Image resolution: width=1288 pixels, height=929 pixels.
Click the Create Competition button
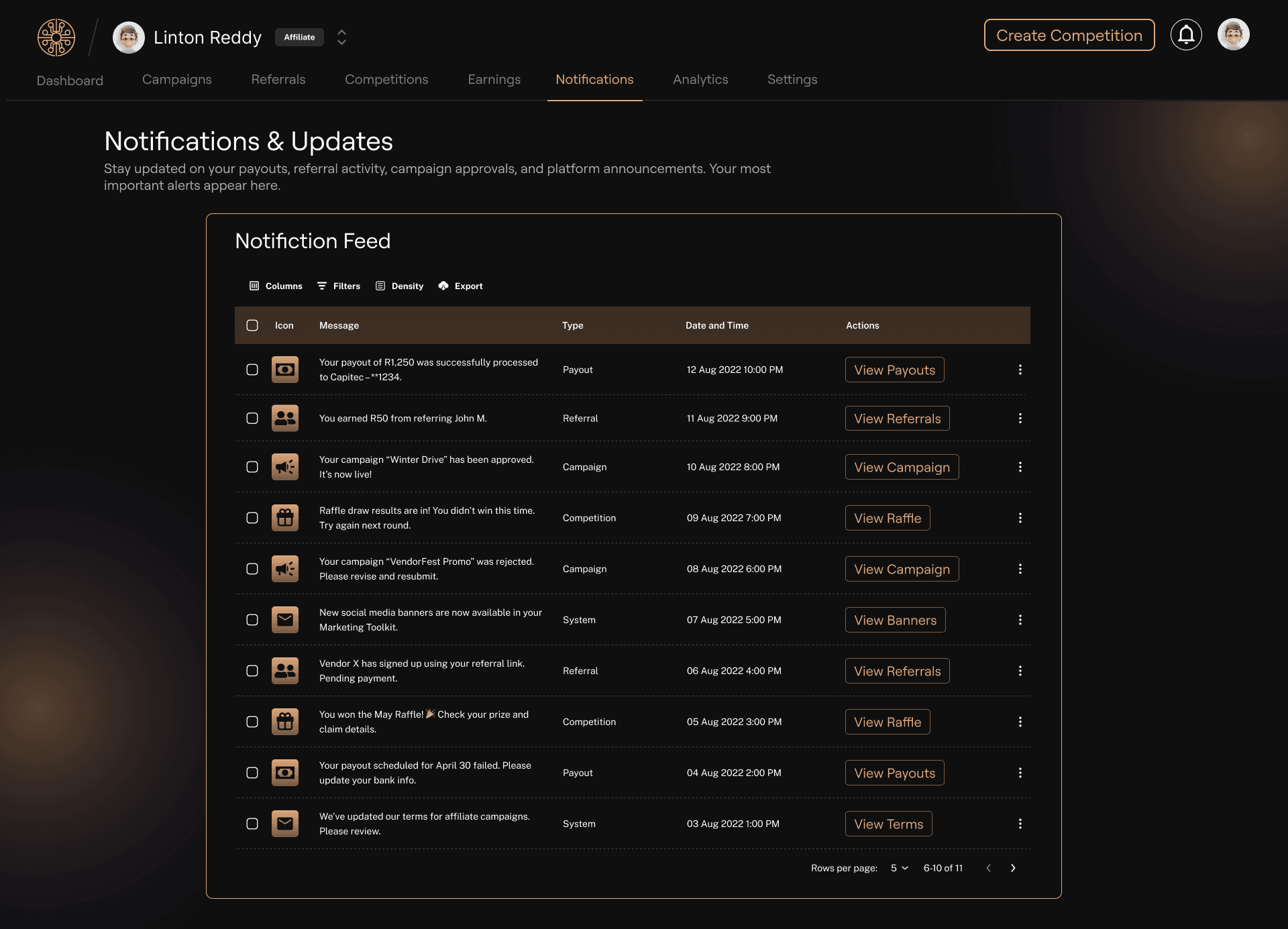(x=1069, y=35)
